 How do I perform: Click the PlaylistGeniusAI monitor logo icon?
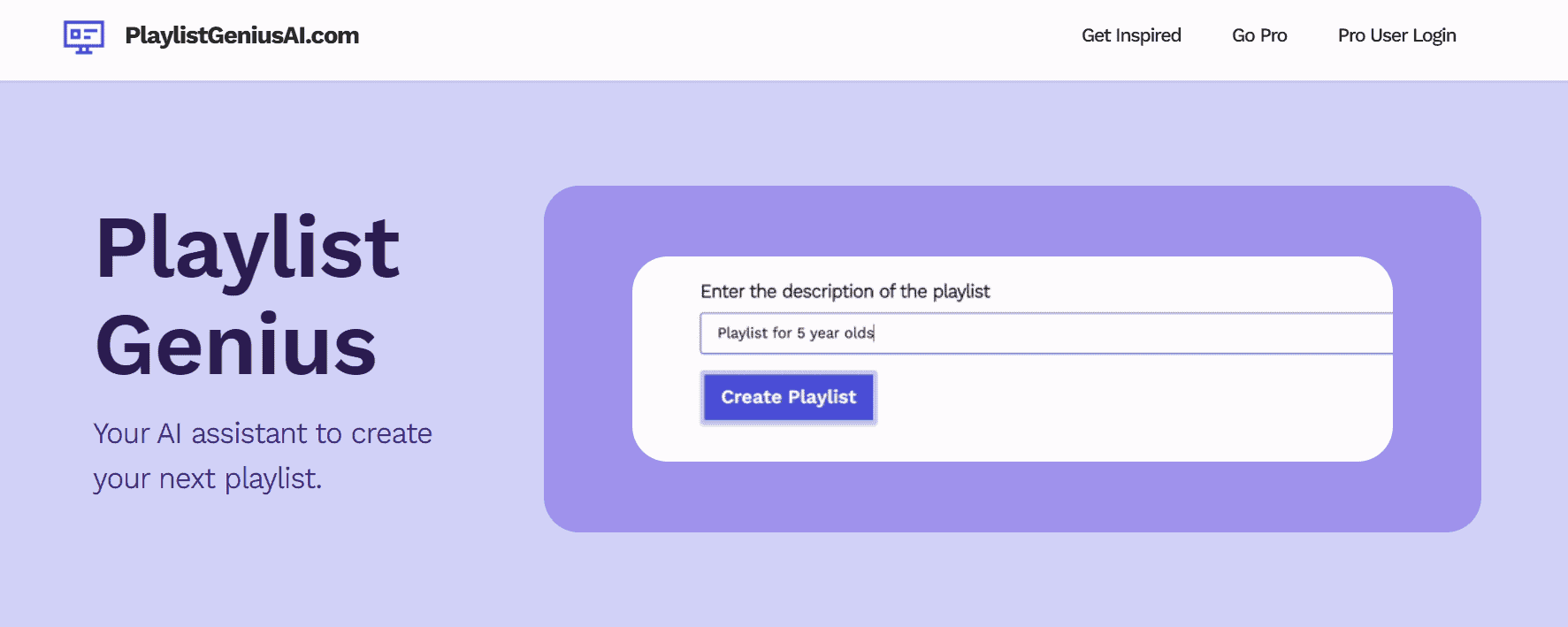[x=83, y=36]
